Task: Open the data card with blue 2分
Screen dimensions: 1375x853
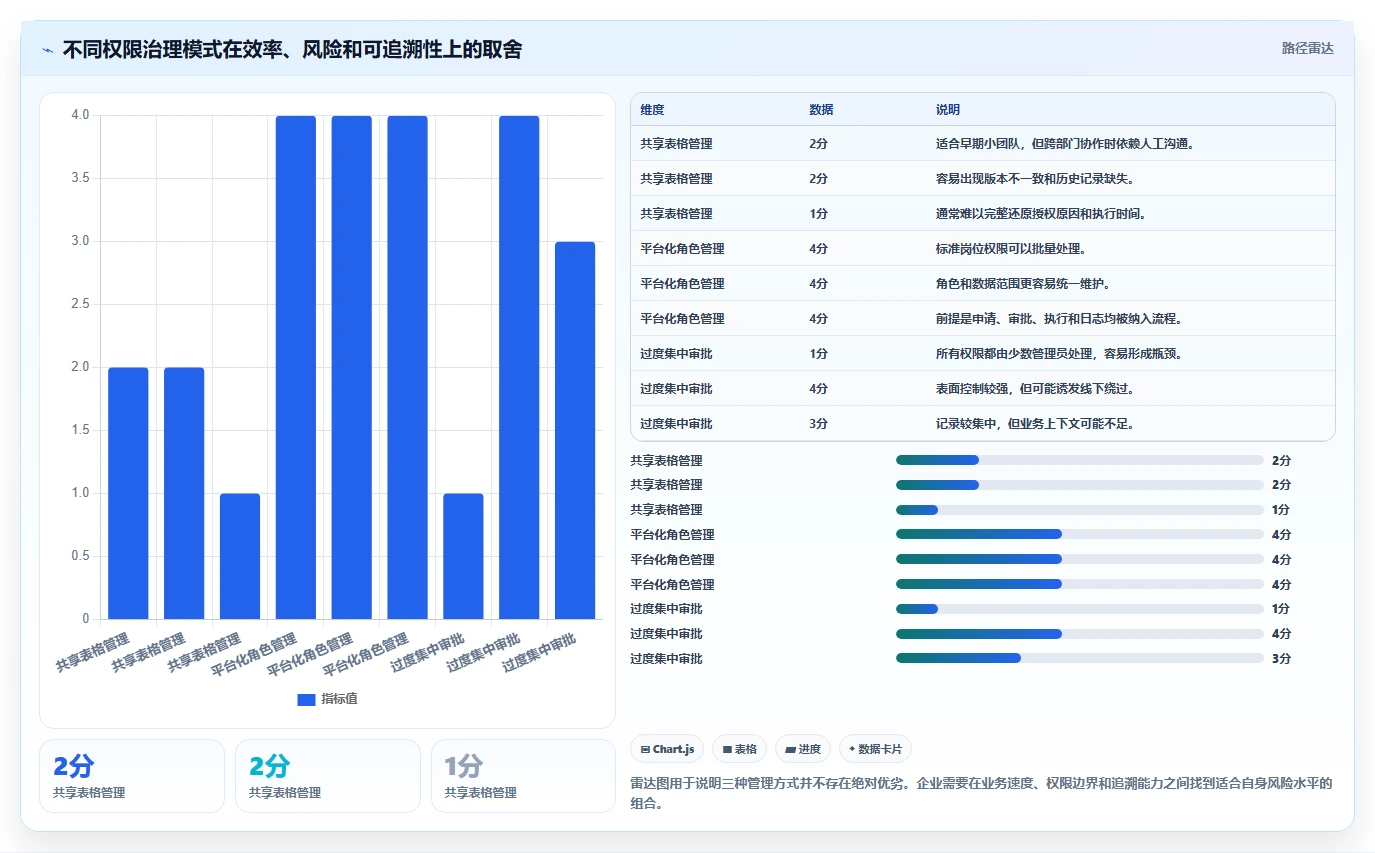Action: pyautogui.click(x=132, y=776)
